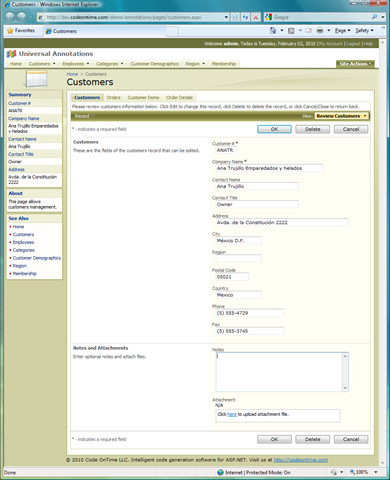Click the Print toolbar icon
The width and height of the screenshot is (390, 480).
[320, 31]
